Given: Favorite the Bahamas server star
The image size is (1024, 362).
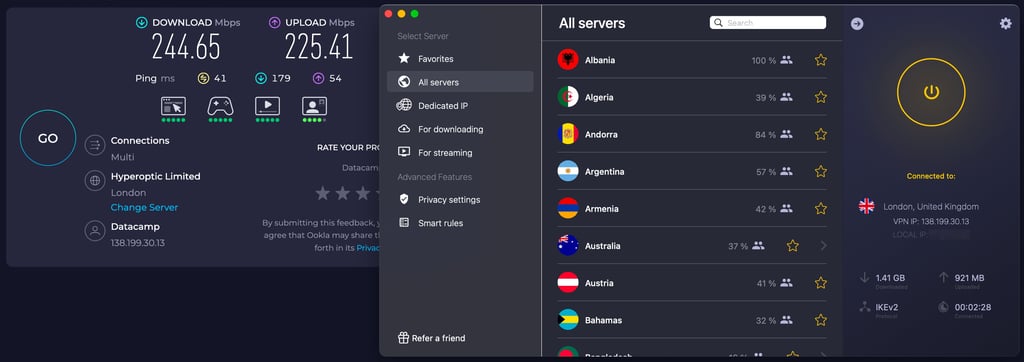Looking at the screenshot, I should (821, 320).
